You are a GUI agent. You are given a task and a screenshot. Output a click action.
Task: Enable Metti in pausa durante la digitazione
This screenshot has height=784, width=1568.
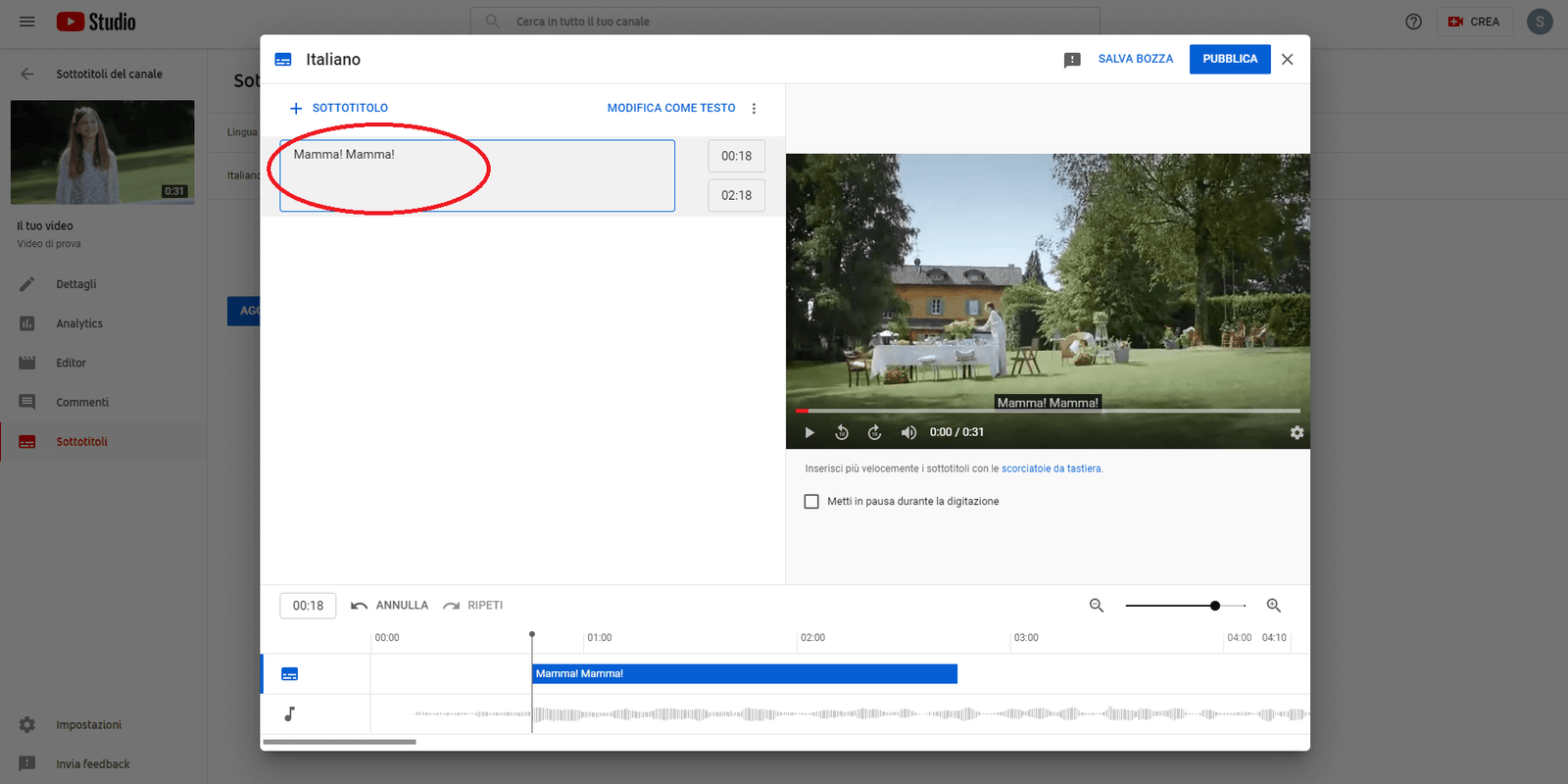point(811,502)
